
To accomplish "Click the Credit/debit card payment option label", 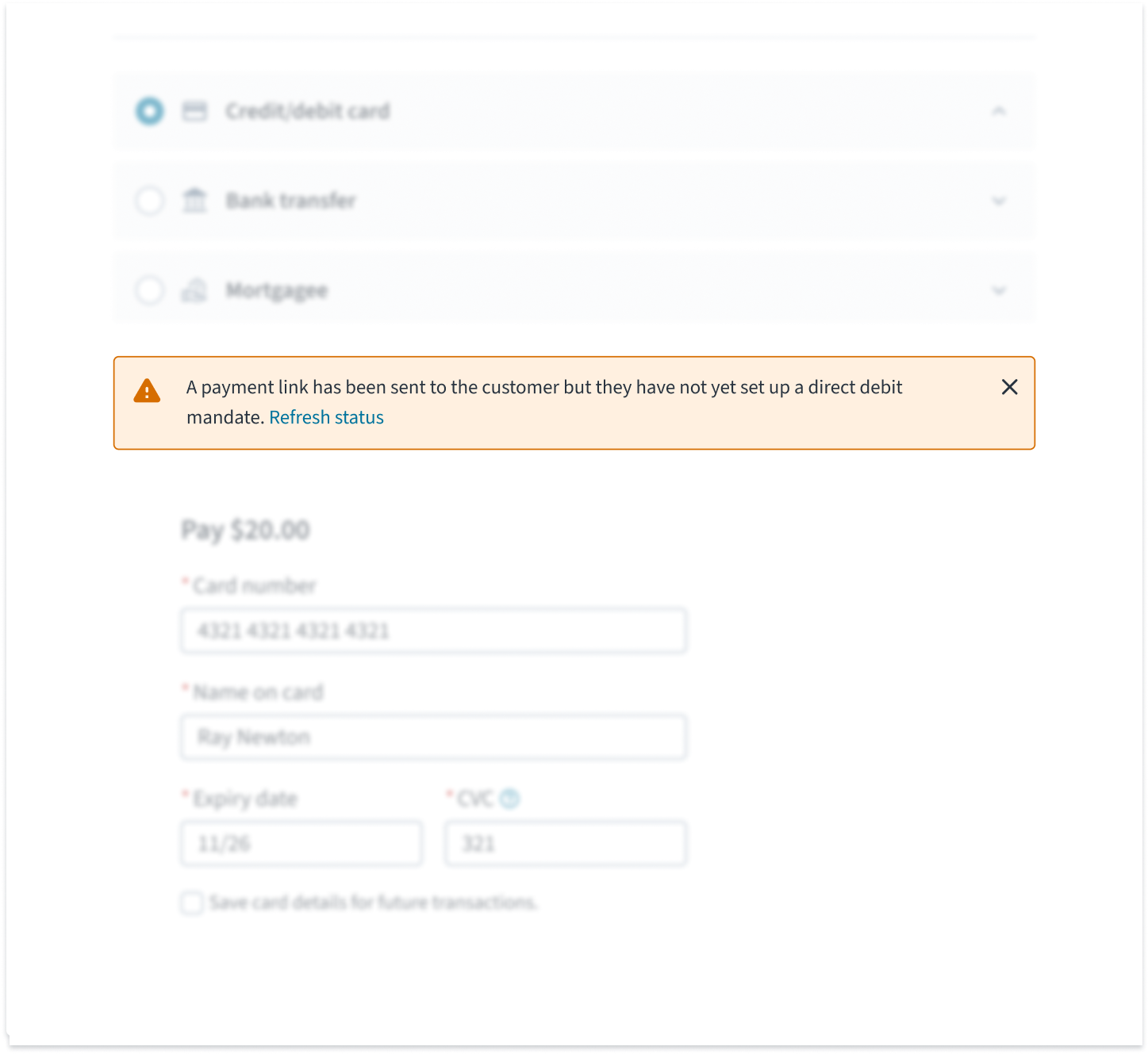I will point(308,112).
